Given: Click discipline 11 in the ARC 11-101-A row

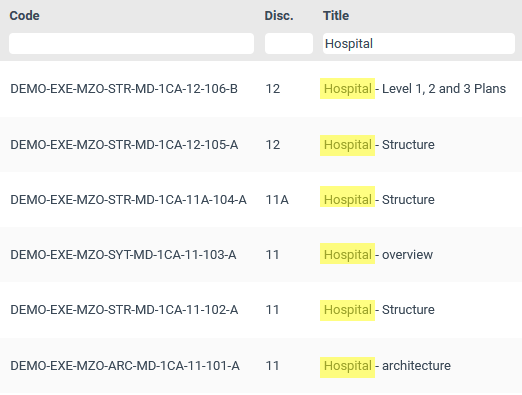Looking at the screenshot, I should pos(272,366).
